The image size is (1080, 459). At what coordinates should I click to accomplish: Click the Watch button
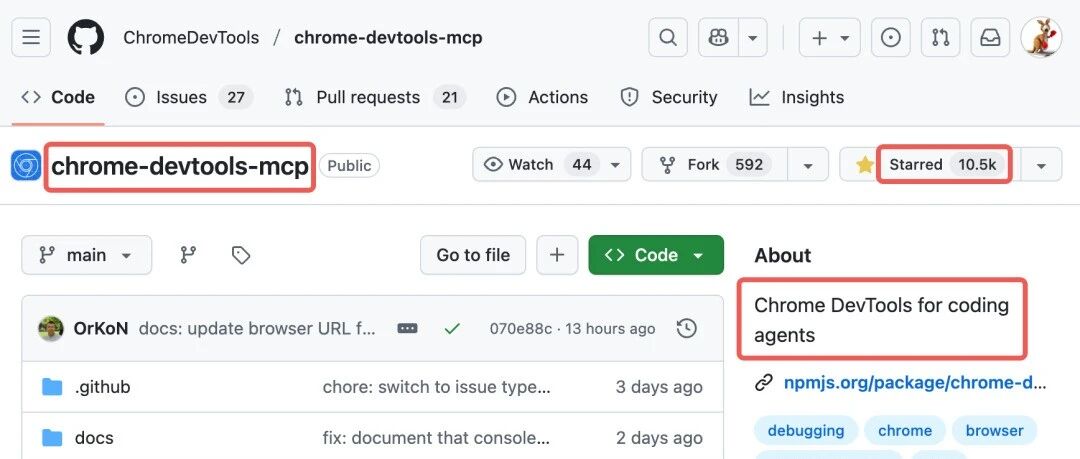coord(551,165)
